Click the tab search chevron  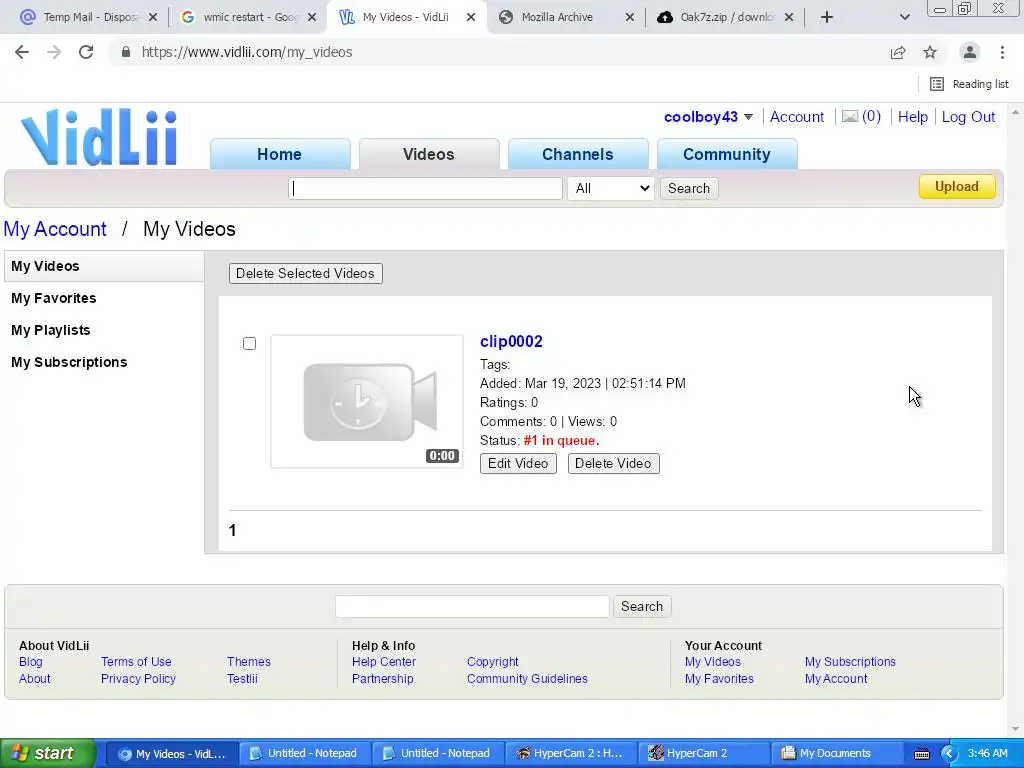click(x=904, y=18)
